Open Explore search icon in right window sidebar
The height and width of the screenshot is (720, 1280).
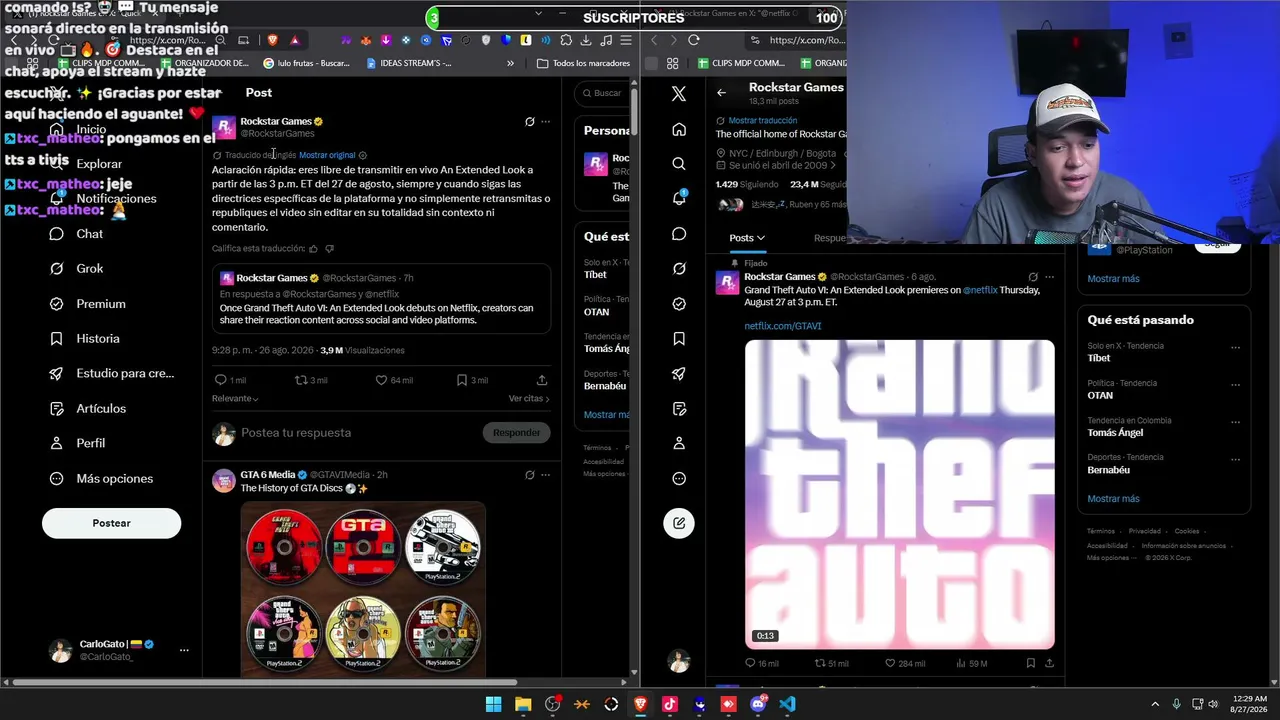679,164
